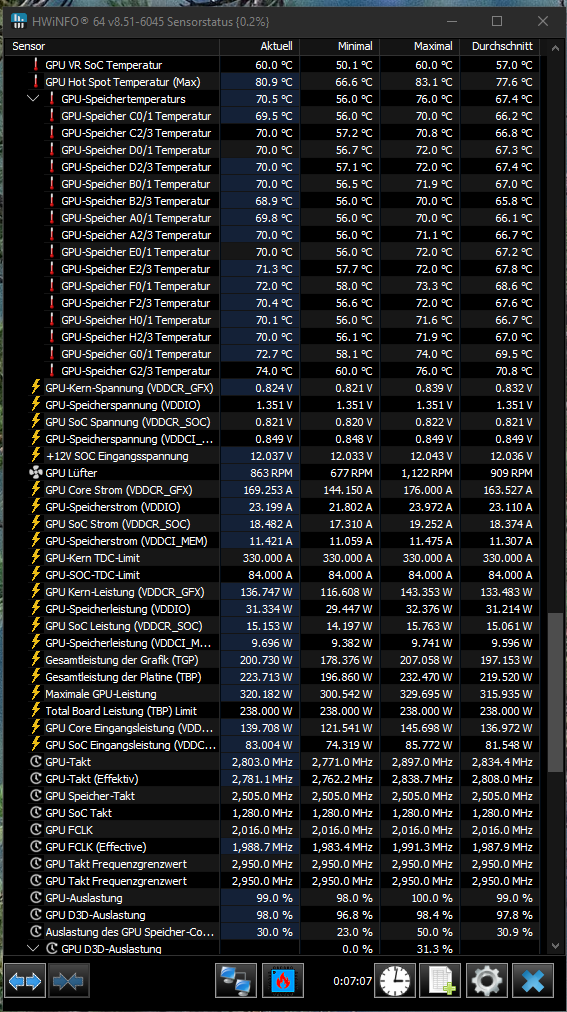Select the Total Board Leistung (TBP) Limit row

pyautogui.click(x=272, y=711)
